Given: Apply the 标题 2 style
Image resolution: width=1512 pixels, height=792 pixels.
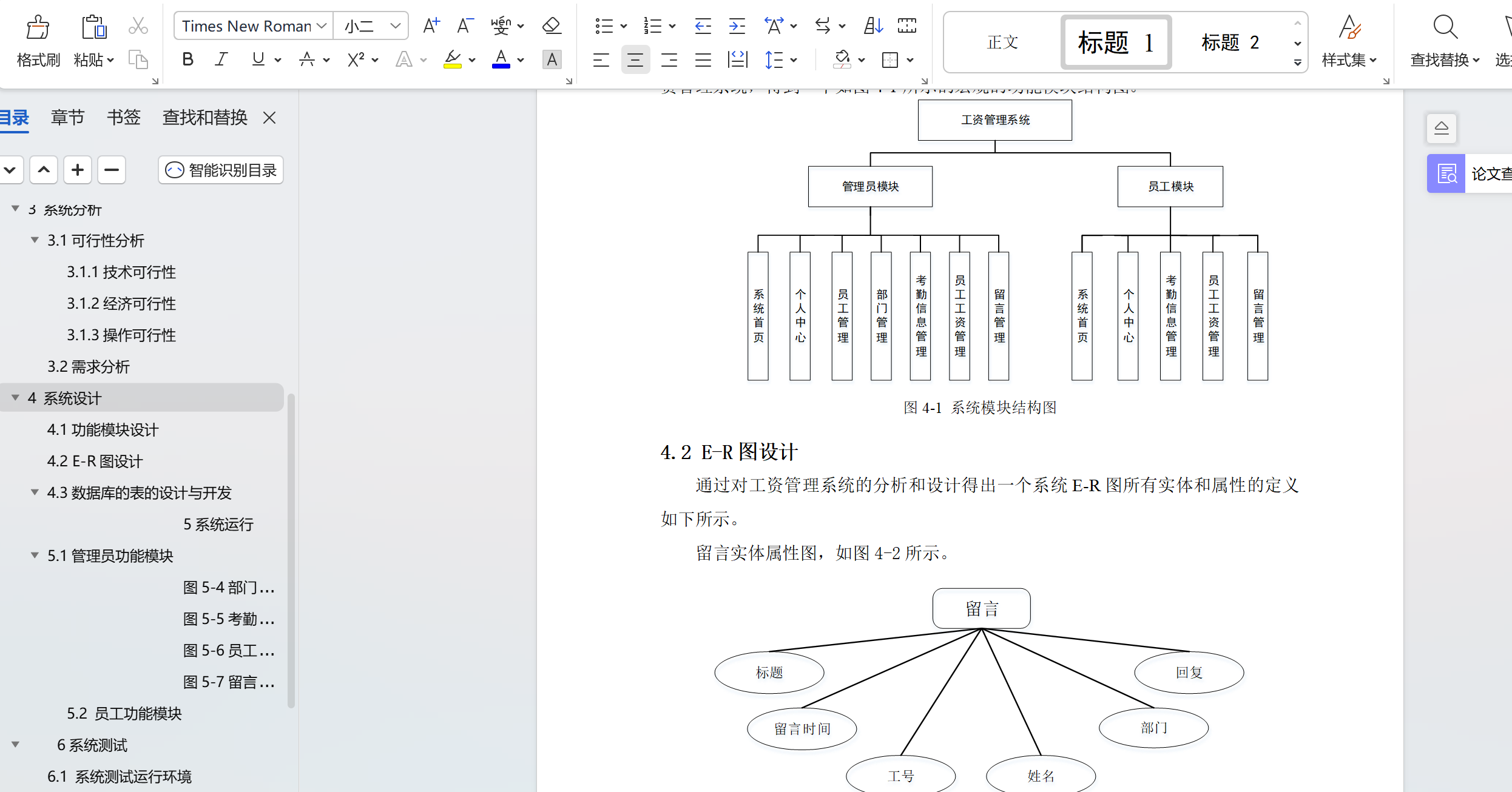Looking at the screenshot, I should pyautogui.click(x=1230, y=42).
